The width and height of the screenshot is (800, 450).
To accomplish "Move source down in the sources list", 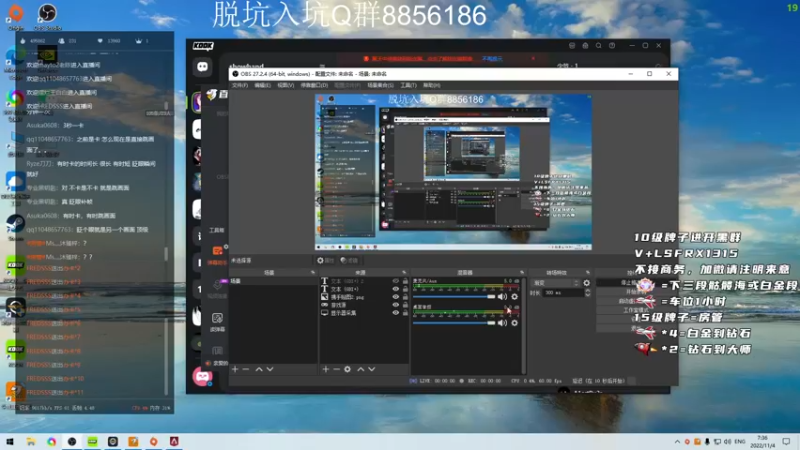I will click(x=371, y=369).
